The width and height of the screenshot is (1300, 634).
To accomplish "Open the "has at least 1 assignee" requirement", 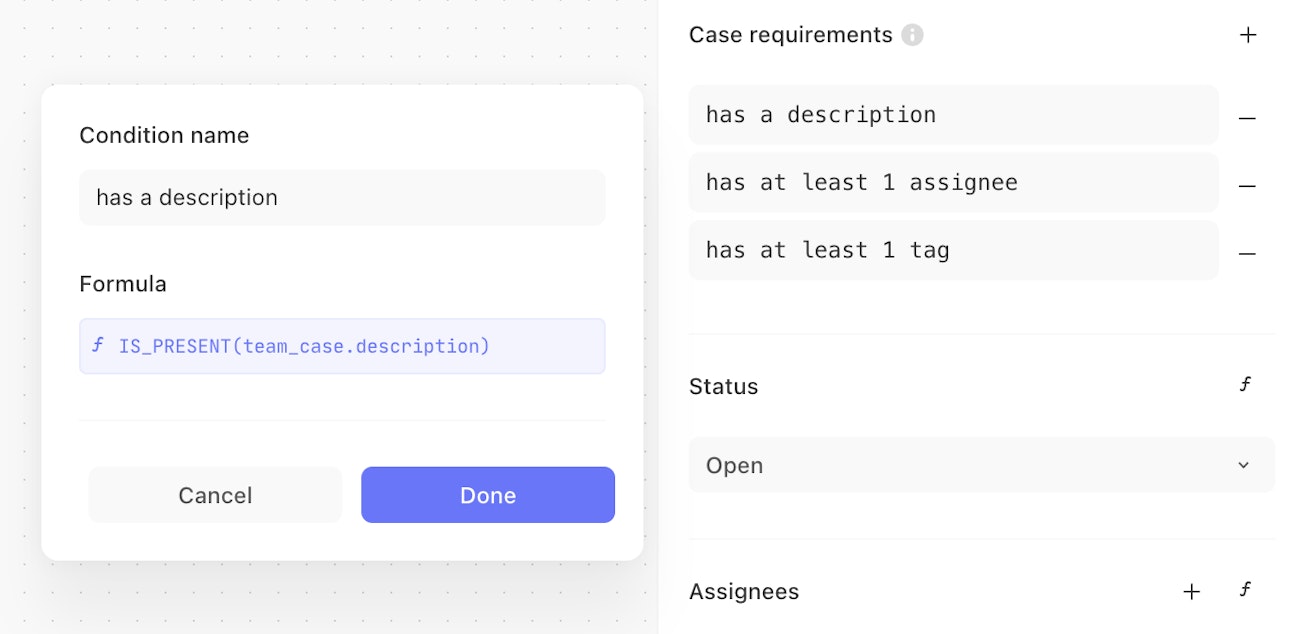I will [x=953, y=183].
